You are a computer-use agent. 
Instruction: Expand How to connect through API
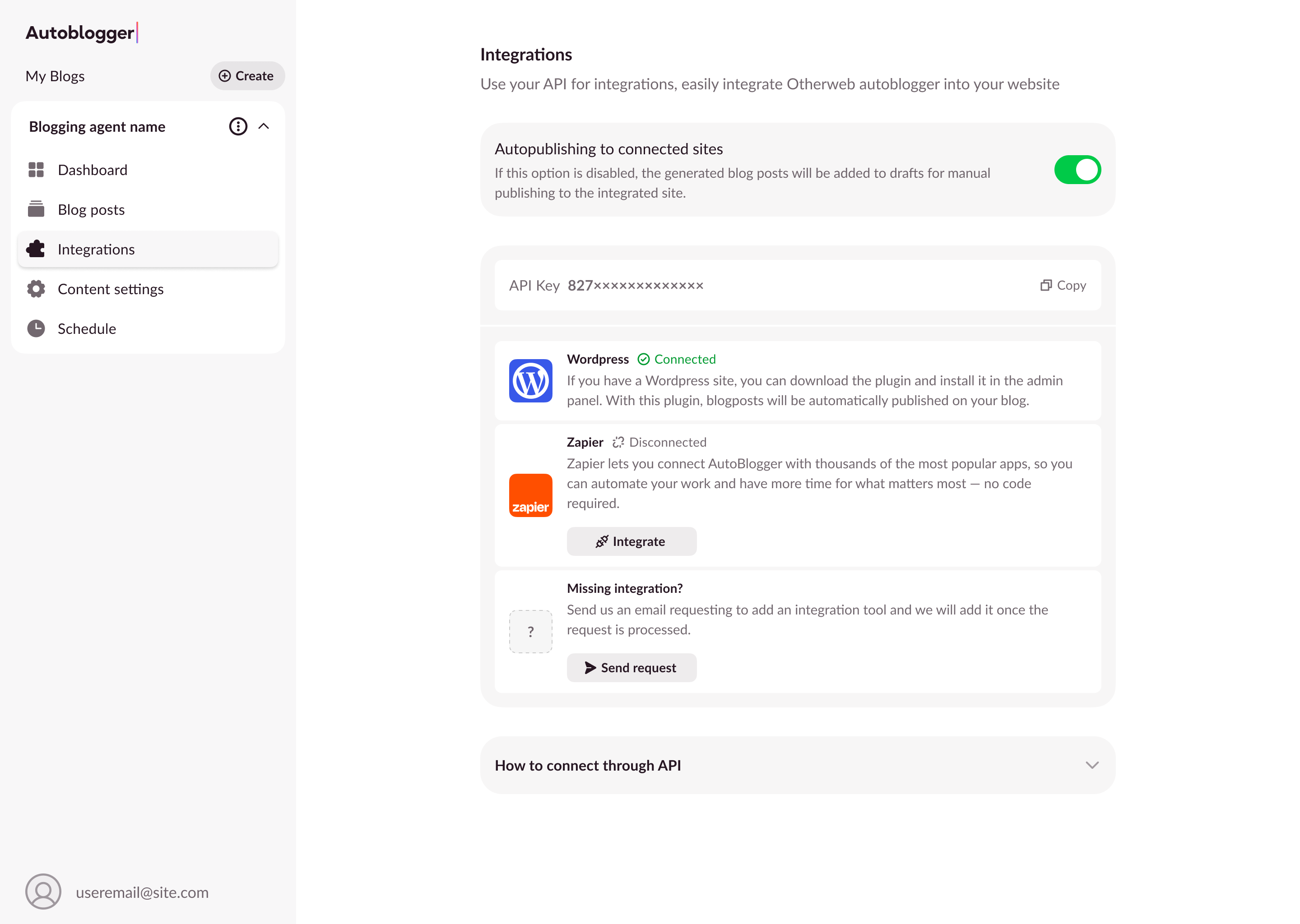pos(1091,765)
